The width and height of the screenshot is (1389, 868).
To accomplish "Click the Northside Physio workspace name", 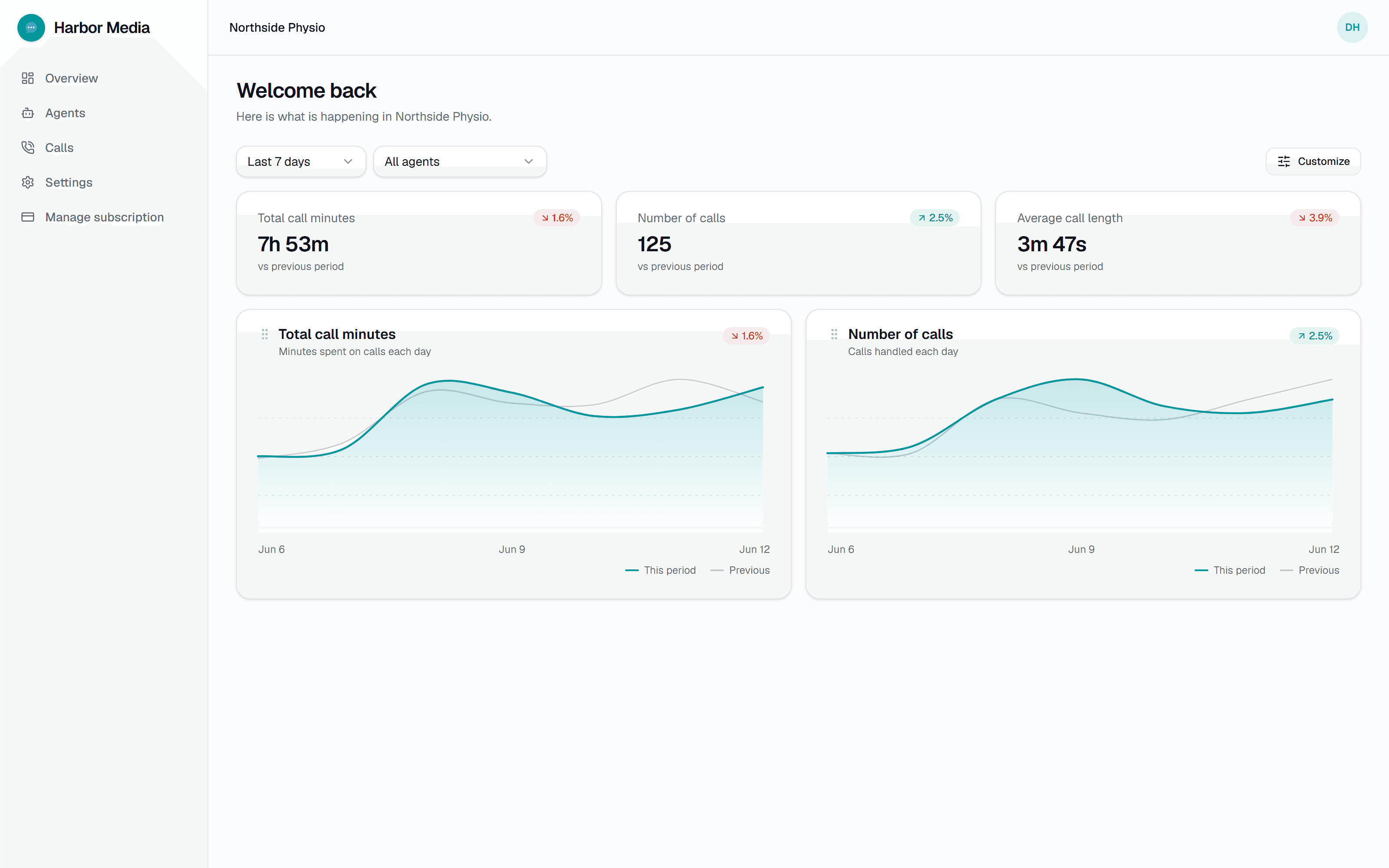I will [277, 27].
